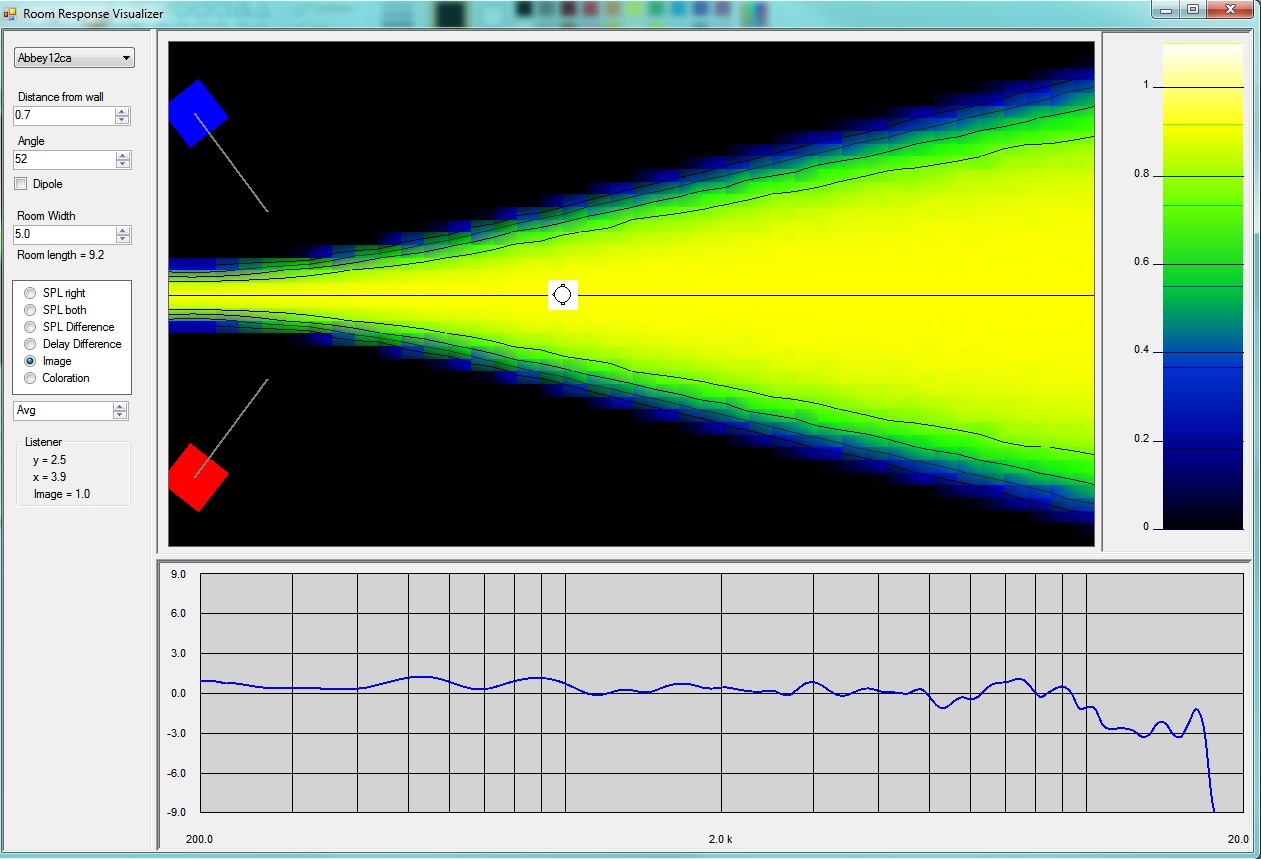
Task: Decrease Distance from wall value
Action: (122, 120)
